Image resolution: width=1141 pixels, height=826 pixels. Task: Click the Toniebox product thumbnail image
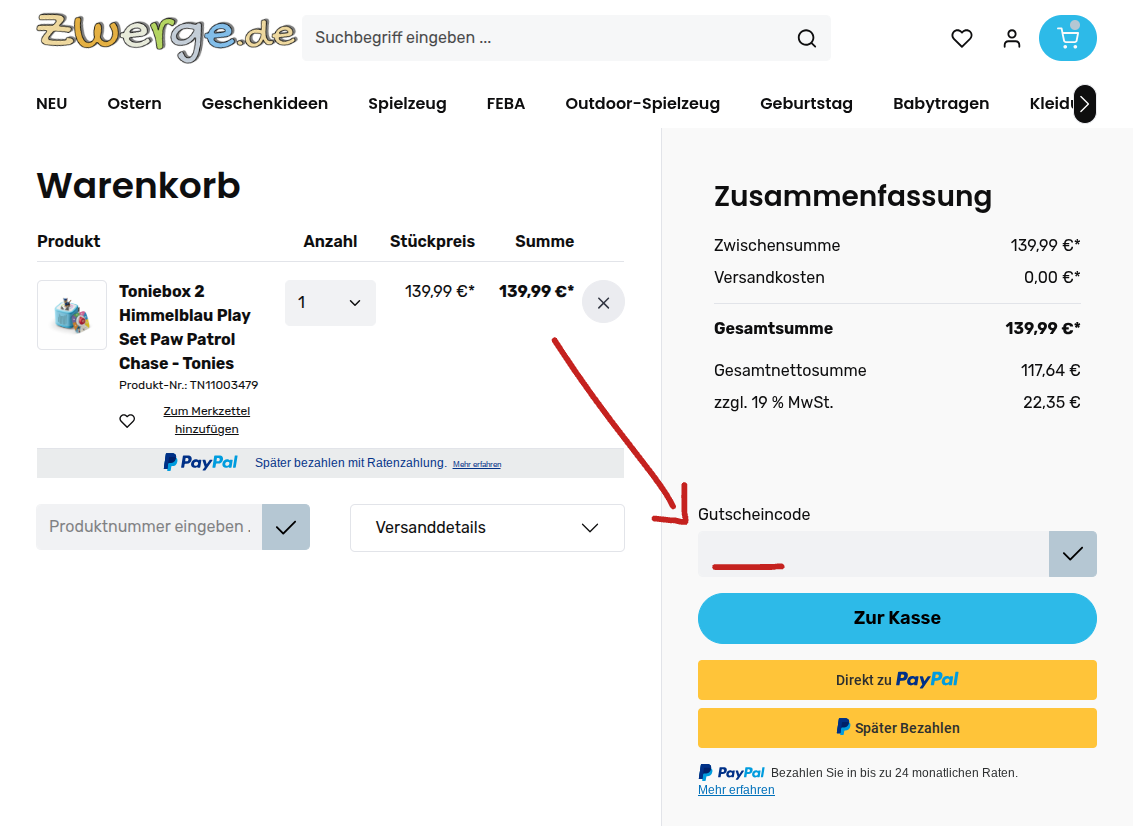coord(71,314)
